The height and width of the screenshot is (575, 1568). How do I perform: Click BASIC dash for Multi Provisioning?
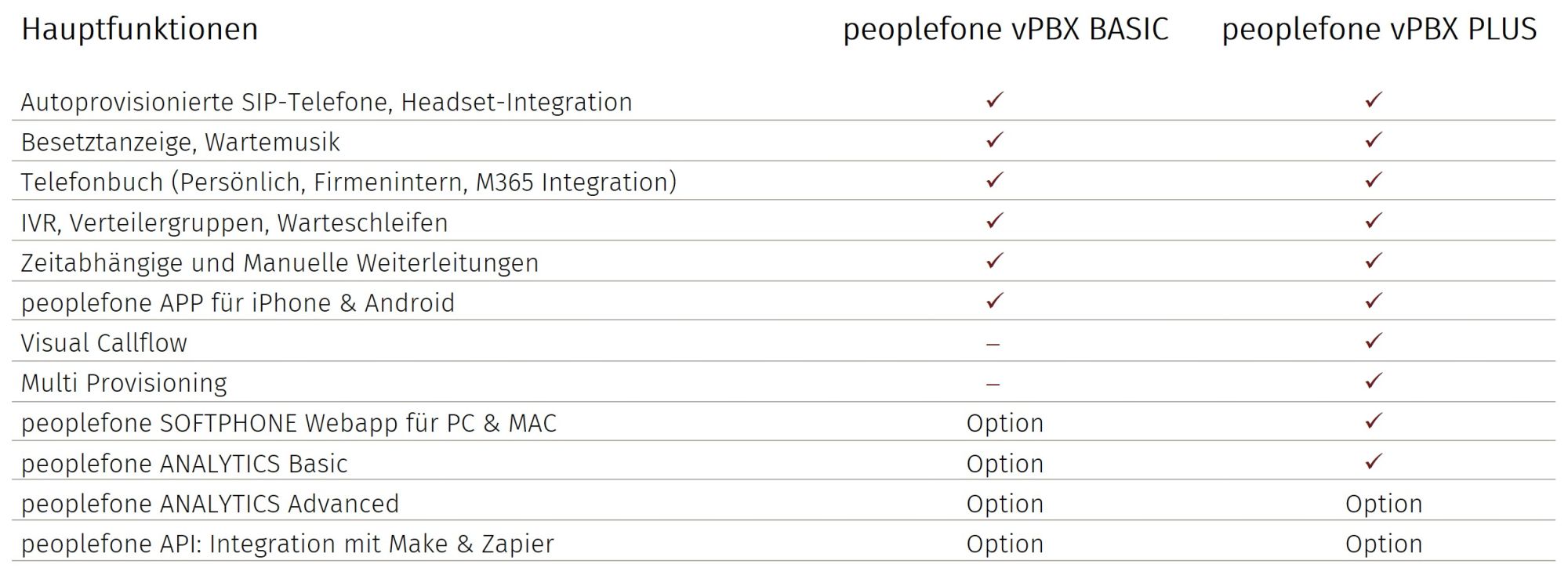(993, 384)
